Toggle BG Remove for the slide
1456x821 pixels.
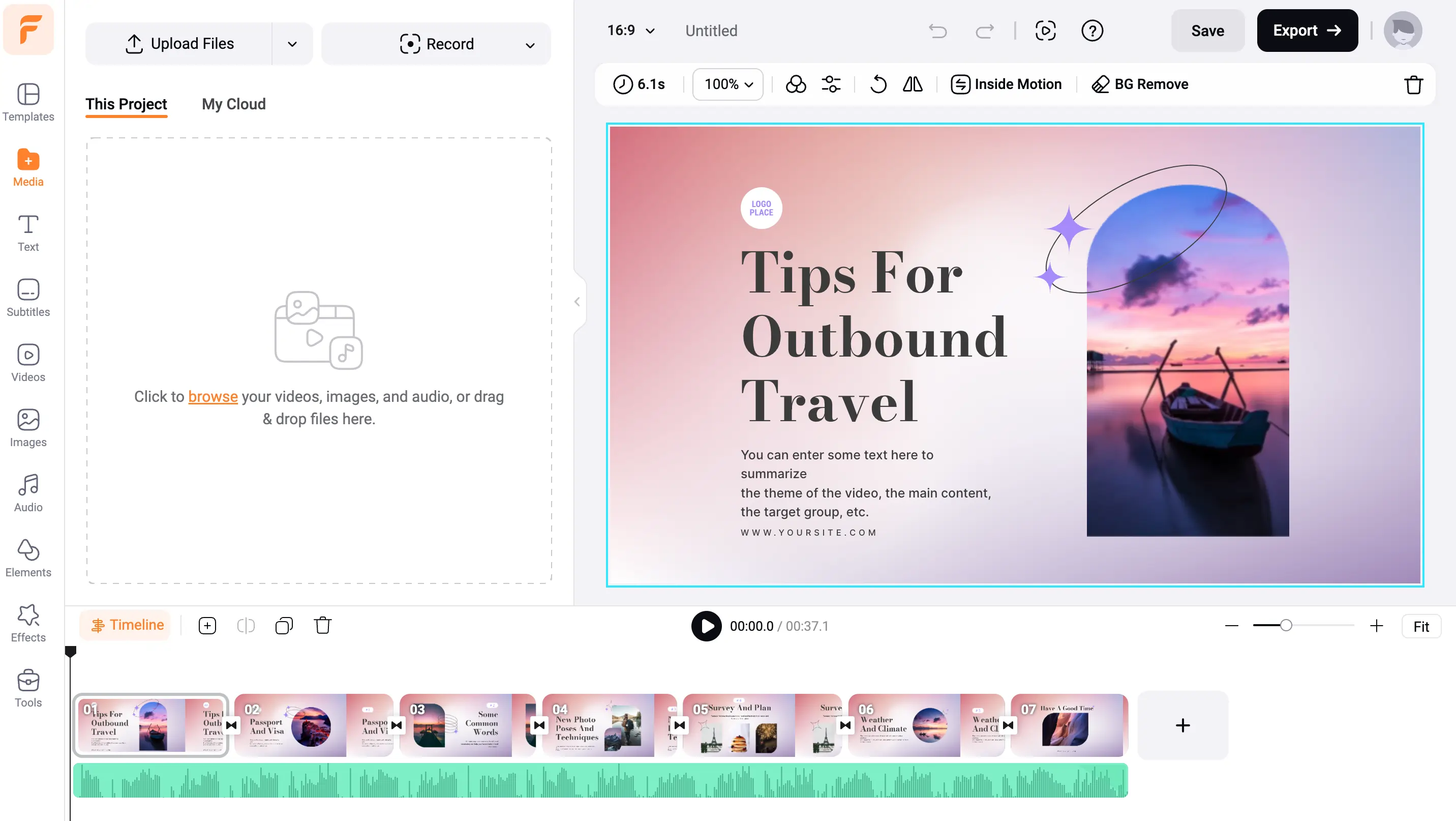pyautogui.click(x=1140, y=84)
